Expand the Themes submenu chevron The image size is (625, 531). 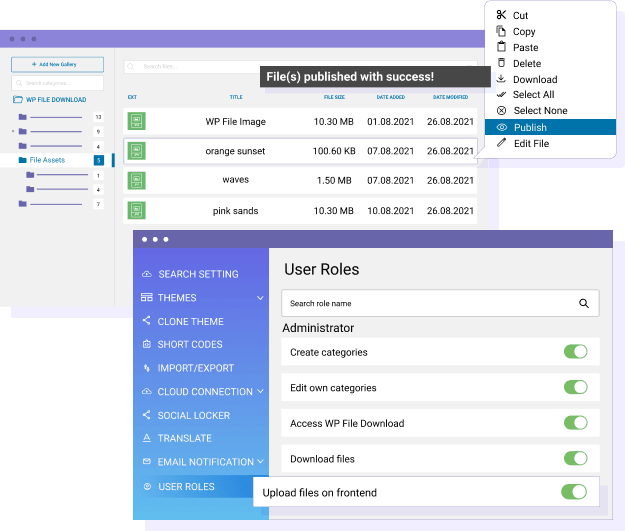[x=260, y=298]
